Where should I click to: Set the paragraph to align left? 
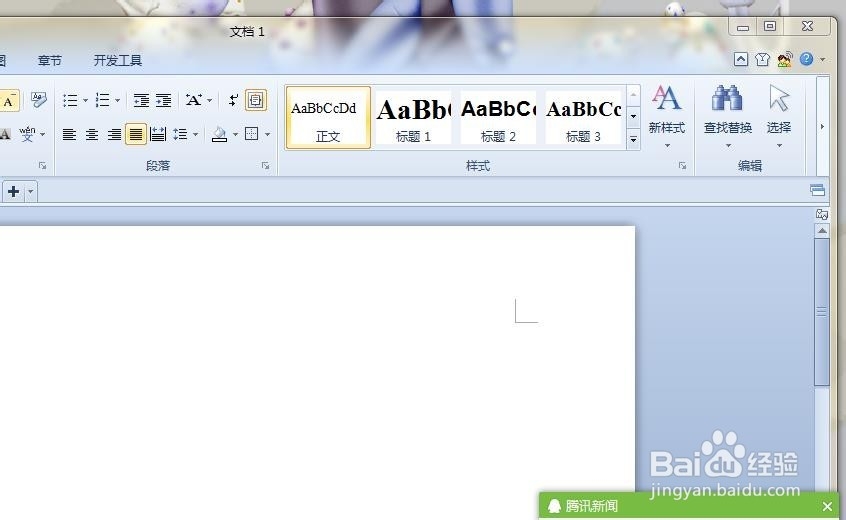69,134
